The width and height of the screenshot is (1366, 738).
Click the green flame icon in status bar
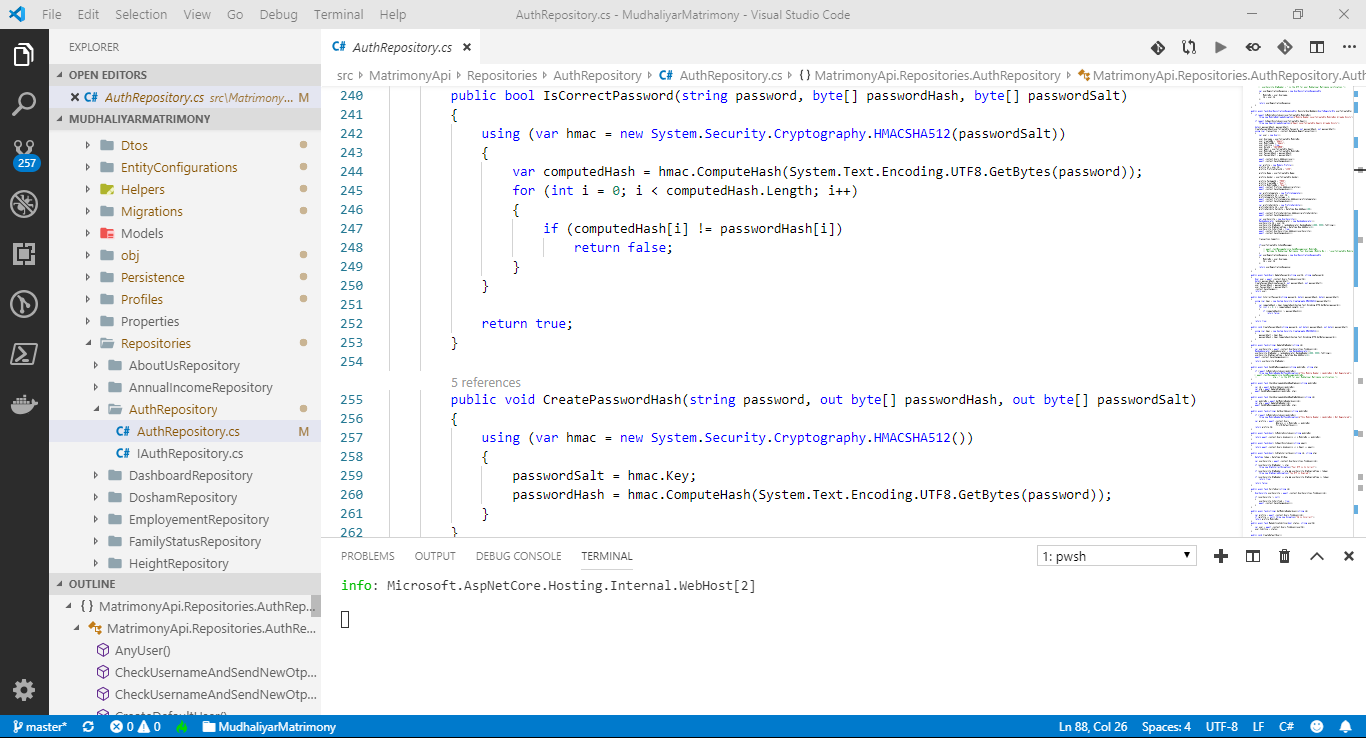[183, 727]
